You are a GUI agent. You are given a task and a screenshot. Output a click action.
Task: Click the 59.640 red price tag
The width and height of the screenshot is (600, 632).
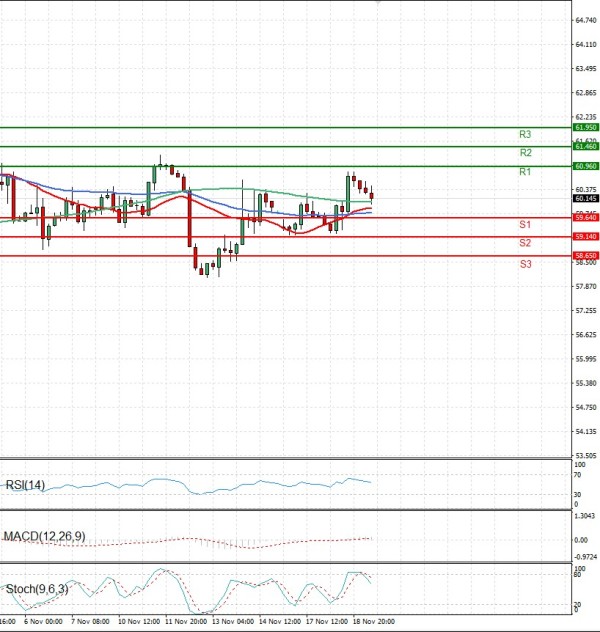(585, 217)
